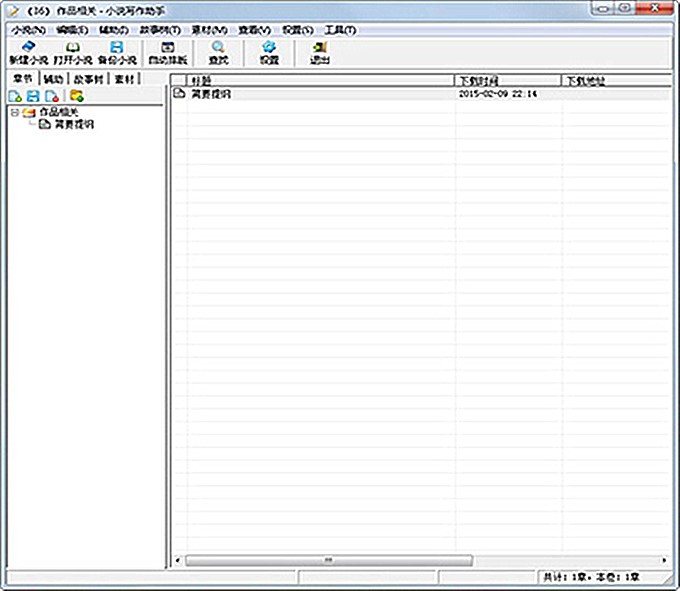Open the 查看(V) menu

[x=255, y=30]
